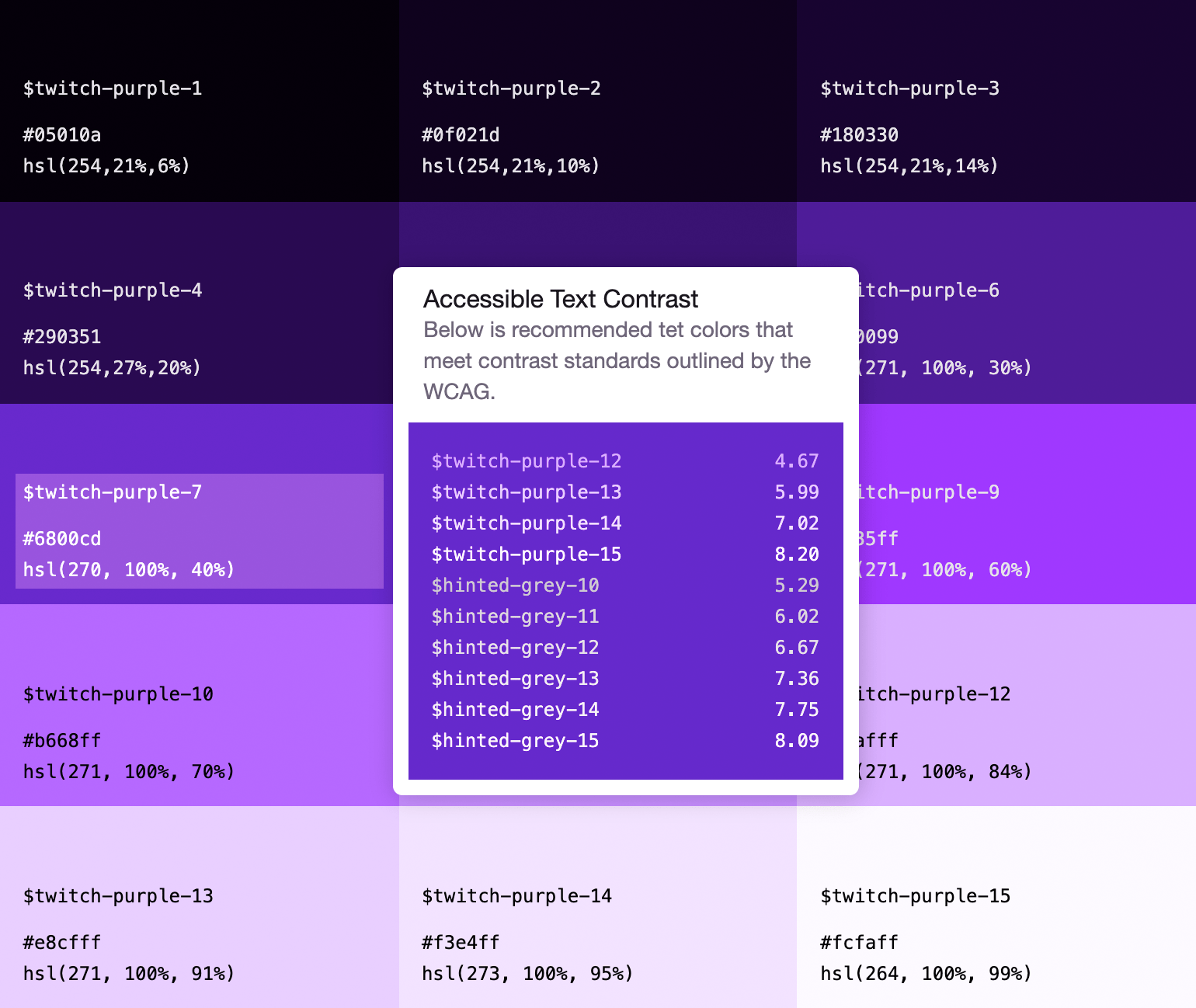Click hsl(271, 100%, 84%) on purple-12 swatch

pos(946,772)
